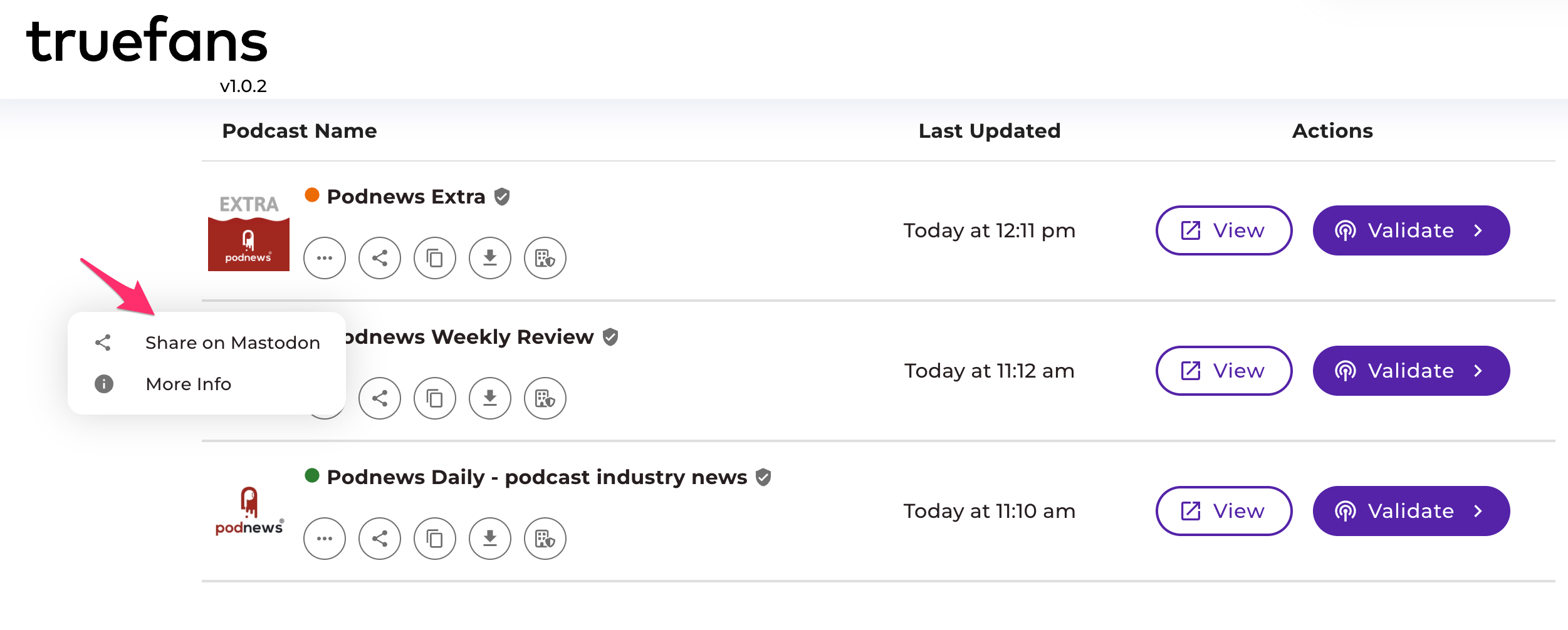1568x630 pixels.
Task: Click share icon for Podnews Extra
Action: 380,258
